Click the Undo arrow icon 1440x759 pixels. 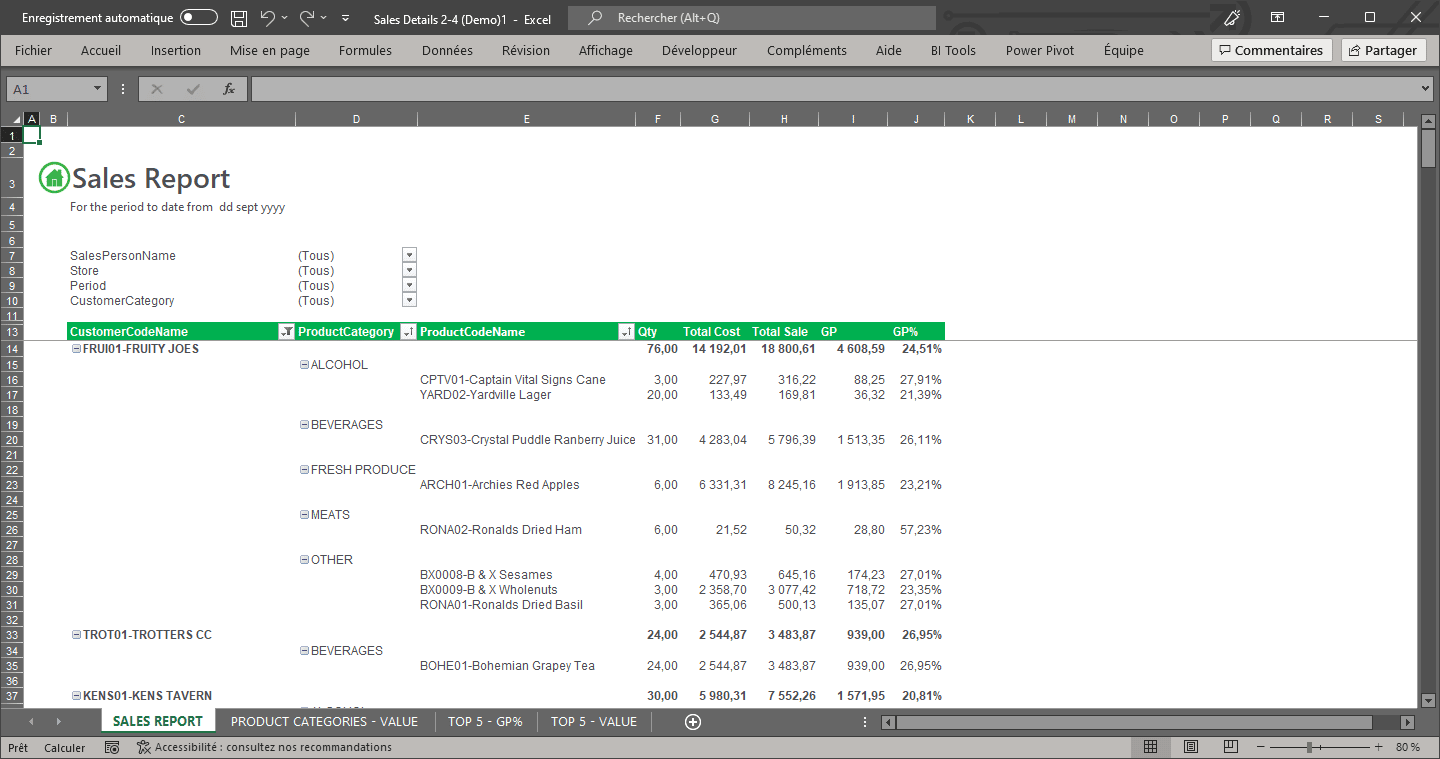(x=267, y=18)
